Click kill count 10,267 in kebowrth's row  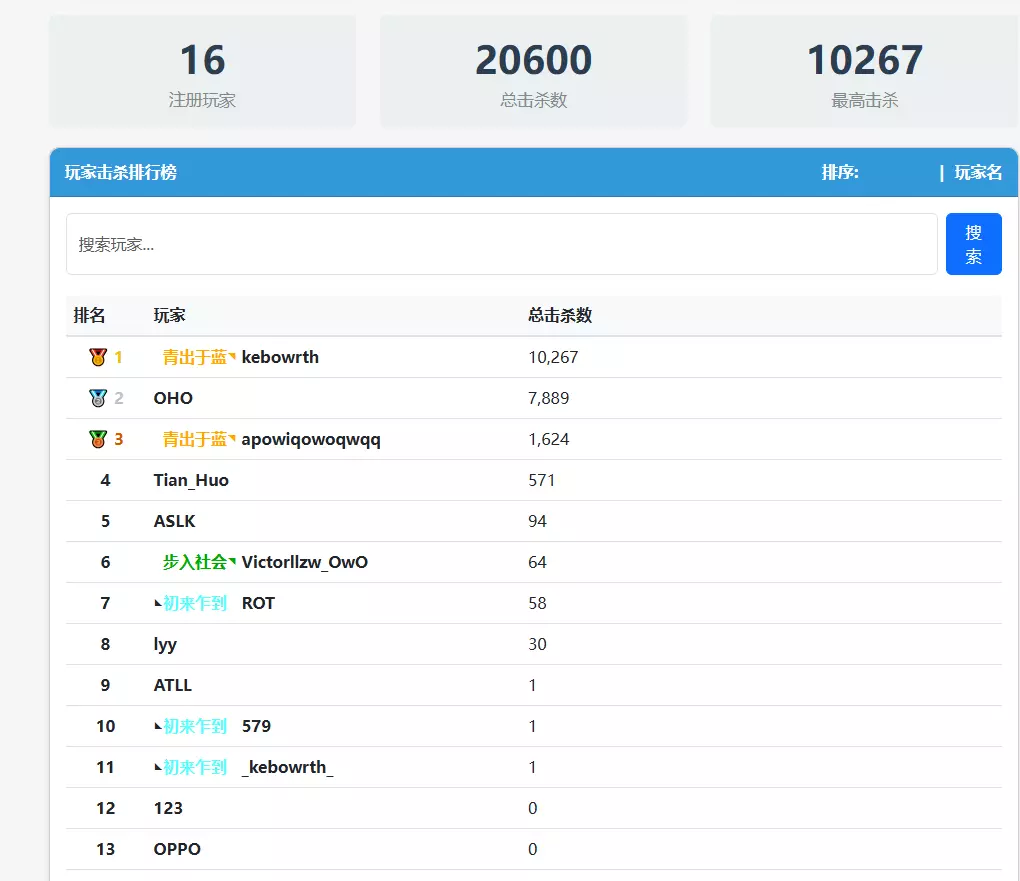pos(553,357)
